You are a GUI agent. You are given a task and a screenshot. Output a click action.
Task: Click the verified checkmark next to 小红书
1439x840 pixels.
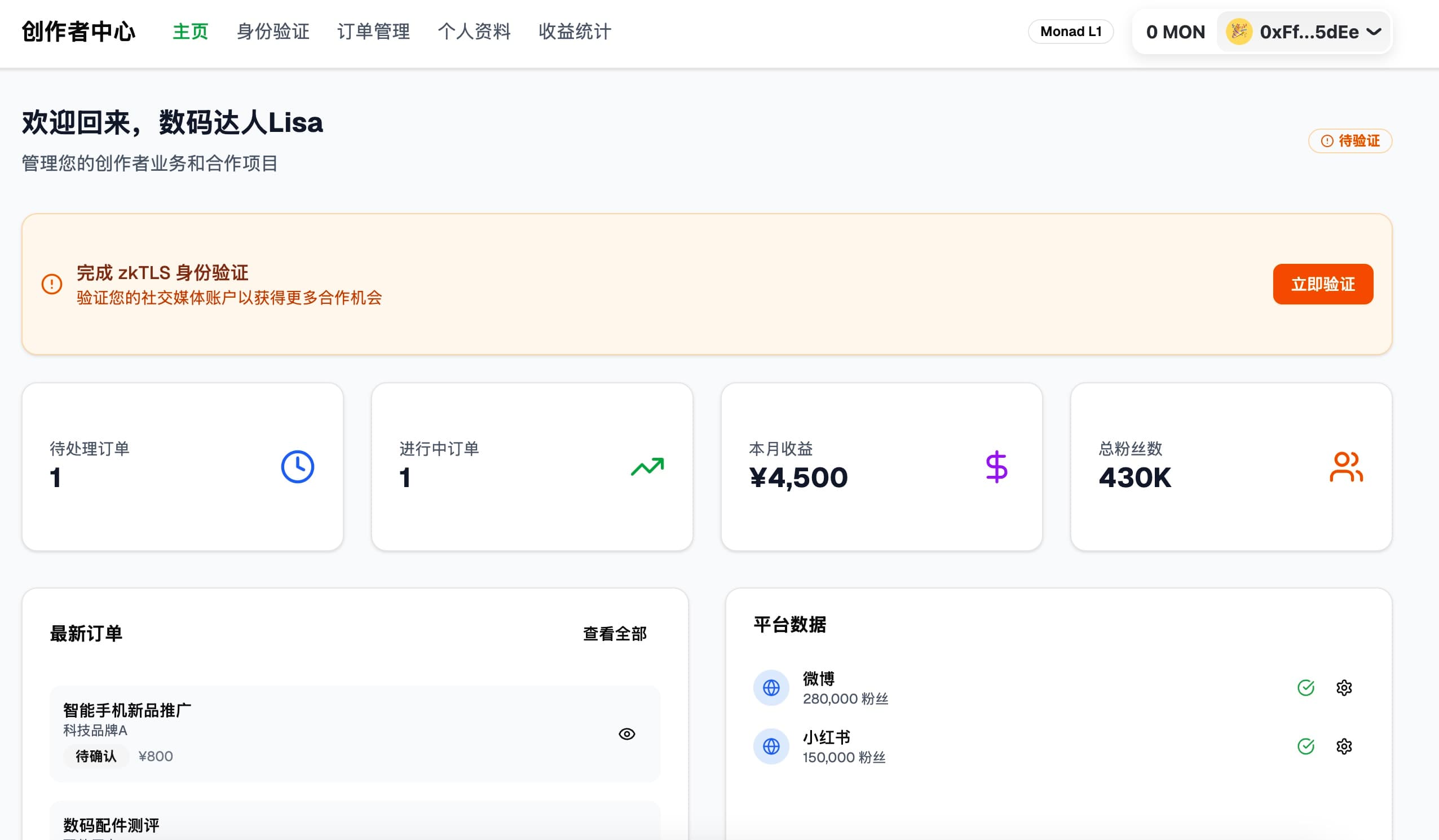pos(1306,746)
